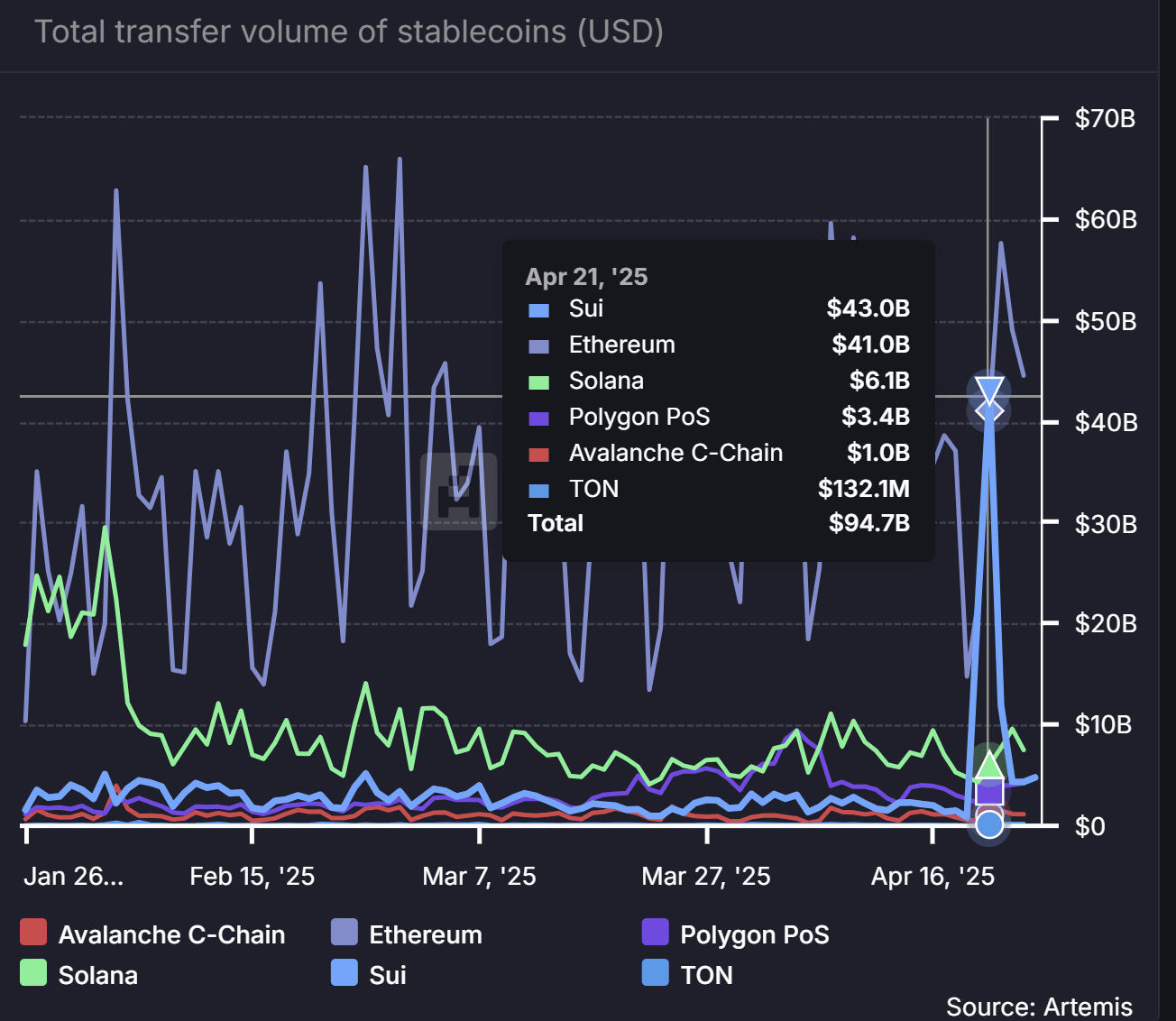
Task: Click the 'Jan 26...' x-axis label
Action: click(74, 876)
